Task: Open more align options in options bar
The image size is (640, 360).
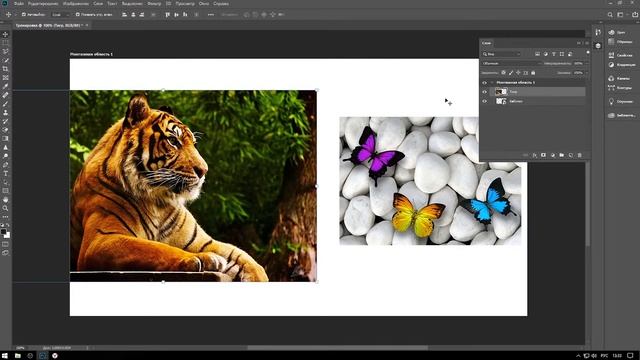Action: click(211, 15)
